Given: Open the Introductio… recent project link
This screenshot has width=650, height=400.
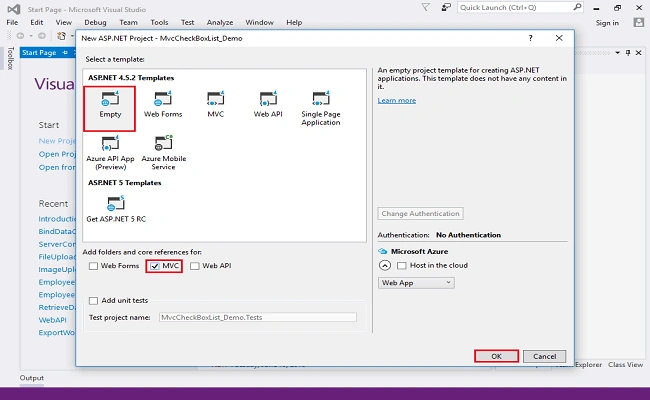Looking at the screenshot, I should [x=57, y=218].
